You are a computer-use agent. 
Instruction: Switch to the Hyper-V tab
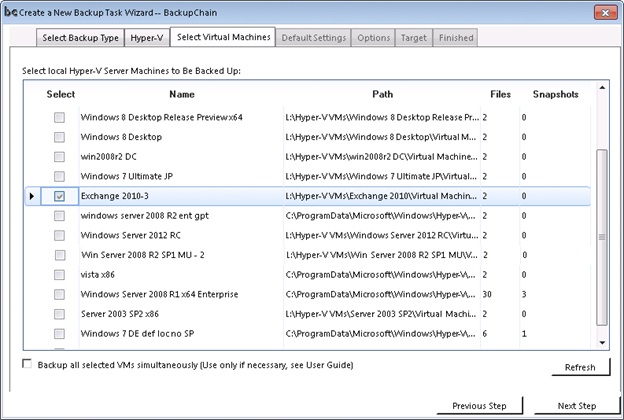coord(147,38)
